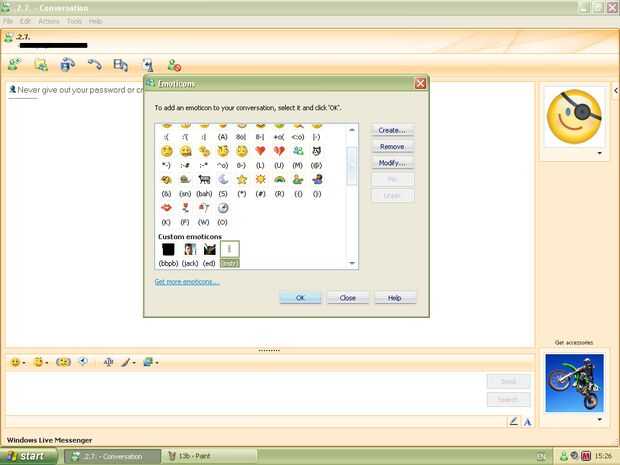Click emoticon list scroll up arrow

pos(352,130)
